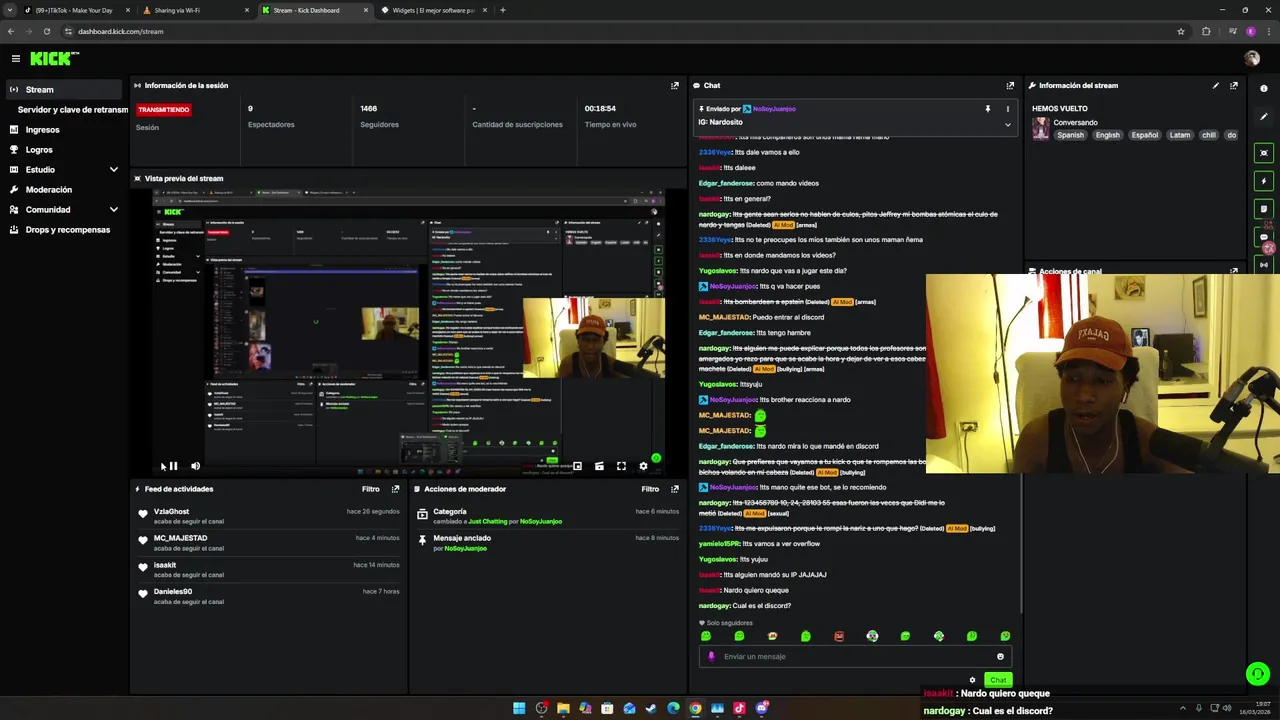The height and width of the screenshot is (720, 1280).
Task: Open chat settings gear icon
Action: point(972,680)
